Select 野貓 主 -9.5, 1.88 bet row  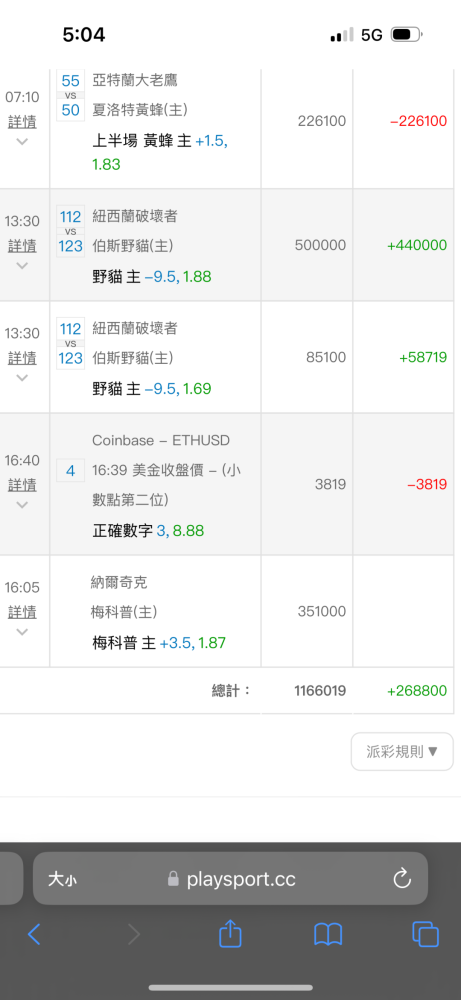point(230,245)
